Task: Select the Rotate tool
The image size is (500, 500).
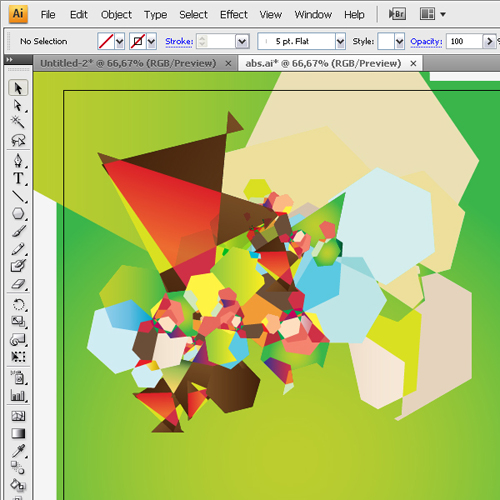Action: click(18, 305)
